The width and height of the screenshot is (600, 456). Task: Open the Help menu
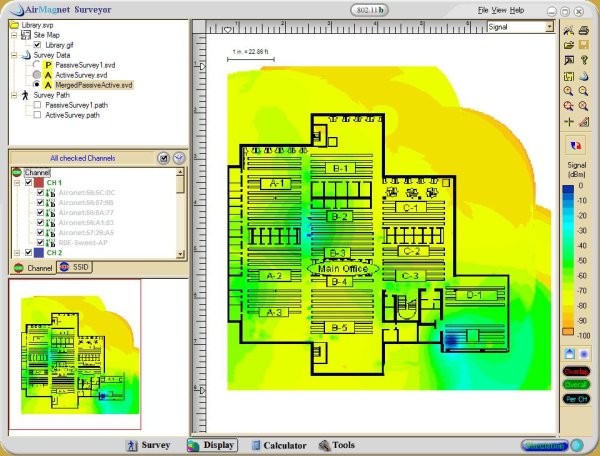(517, 10)
